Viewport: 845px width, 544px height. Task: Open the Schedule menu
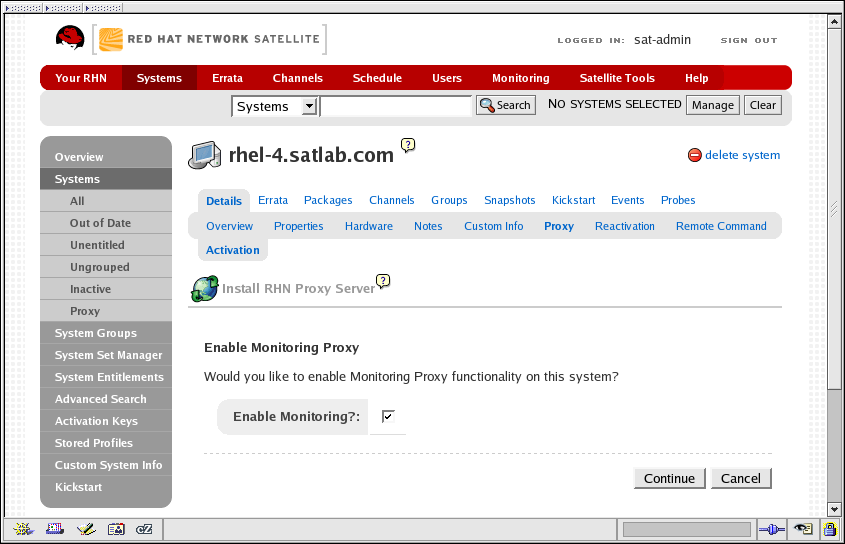coord(377,78)
